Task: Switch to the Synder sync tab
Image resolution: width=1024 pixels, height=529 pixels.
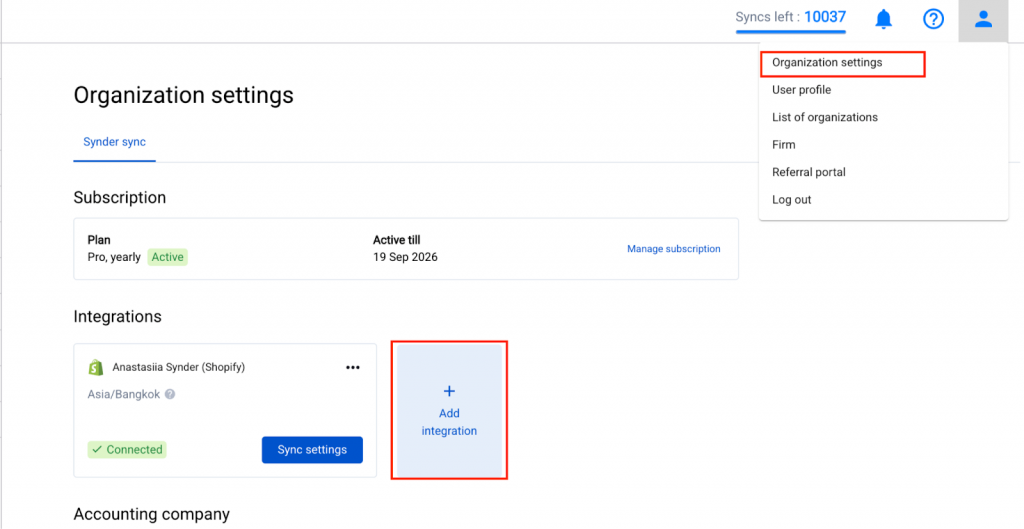Action: click(x=114, y=142)
